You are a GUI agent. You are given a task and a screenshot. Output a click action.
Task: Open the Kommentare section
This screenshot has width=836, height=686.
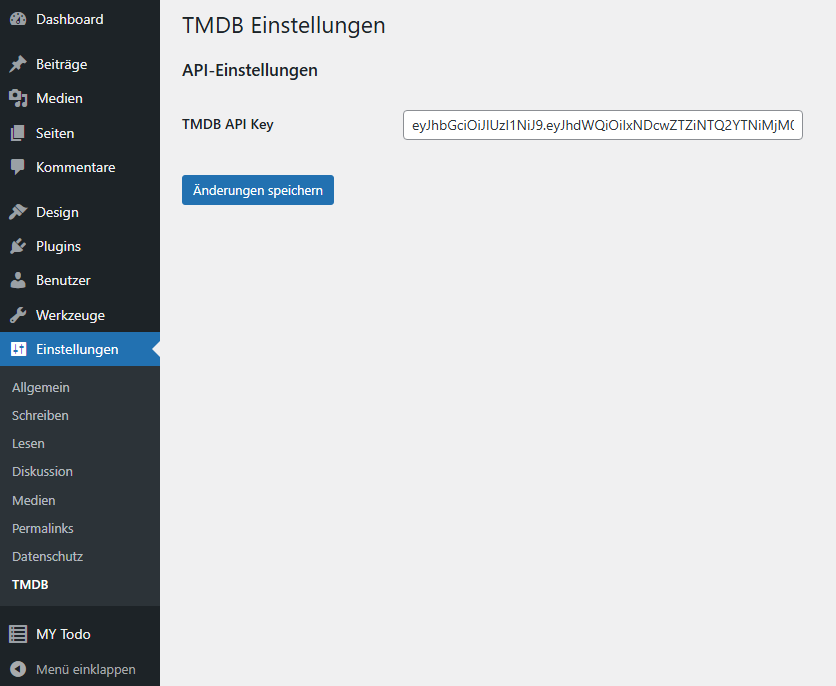tap(76, 167)
